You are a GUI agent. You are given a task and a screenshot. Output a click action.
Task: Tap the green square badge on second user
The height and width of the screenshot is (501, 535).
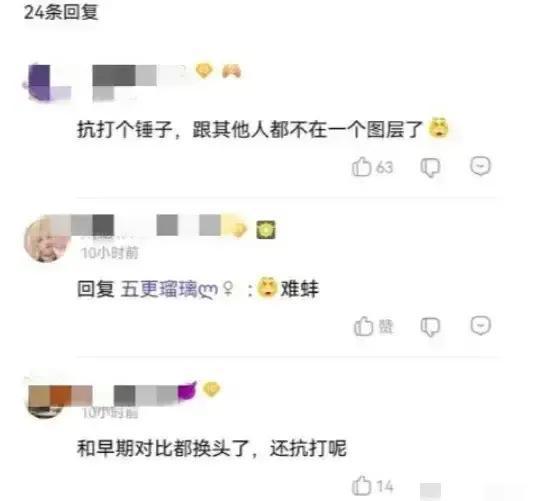coord(266,229)
